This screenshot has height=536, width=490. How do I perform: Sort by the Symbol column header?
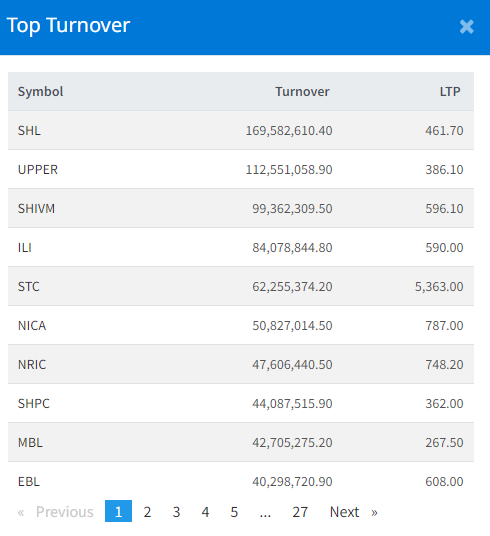(x=40, y=92)
